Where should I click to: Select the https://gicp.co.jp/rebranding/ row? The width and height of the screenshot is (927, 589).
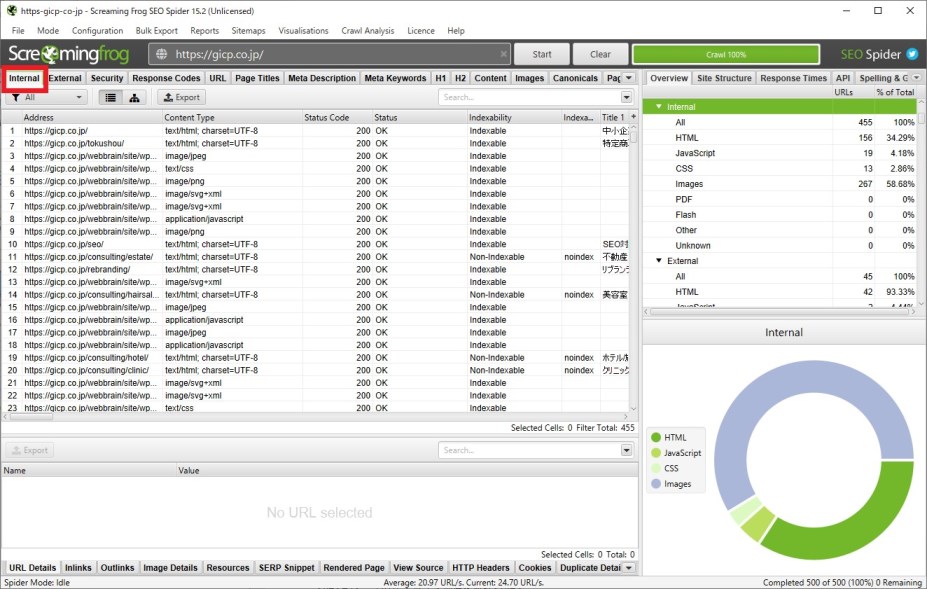(315, 270)
